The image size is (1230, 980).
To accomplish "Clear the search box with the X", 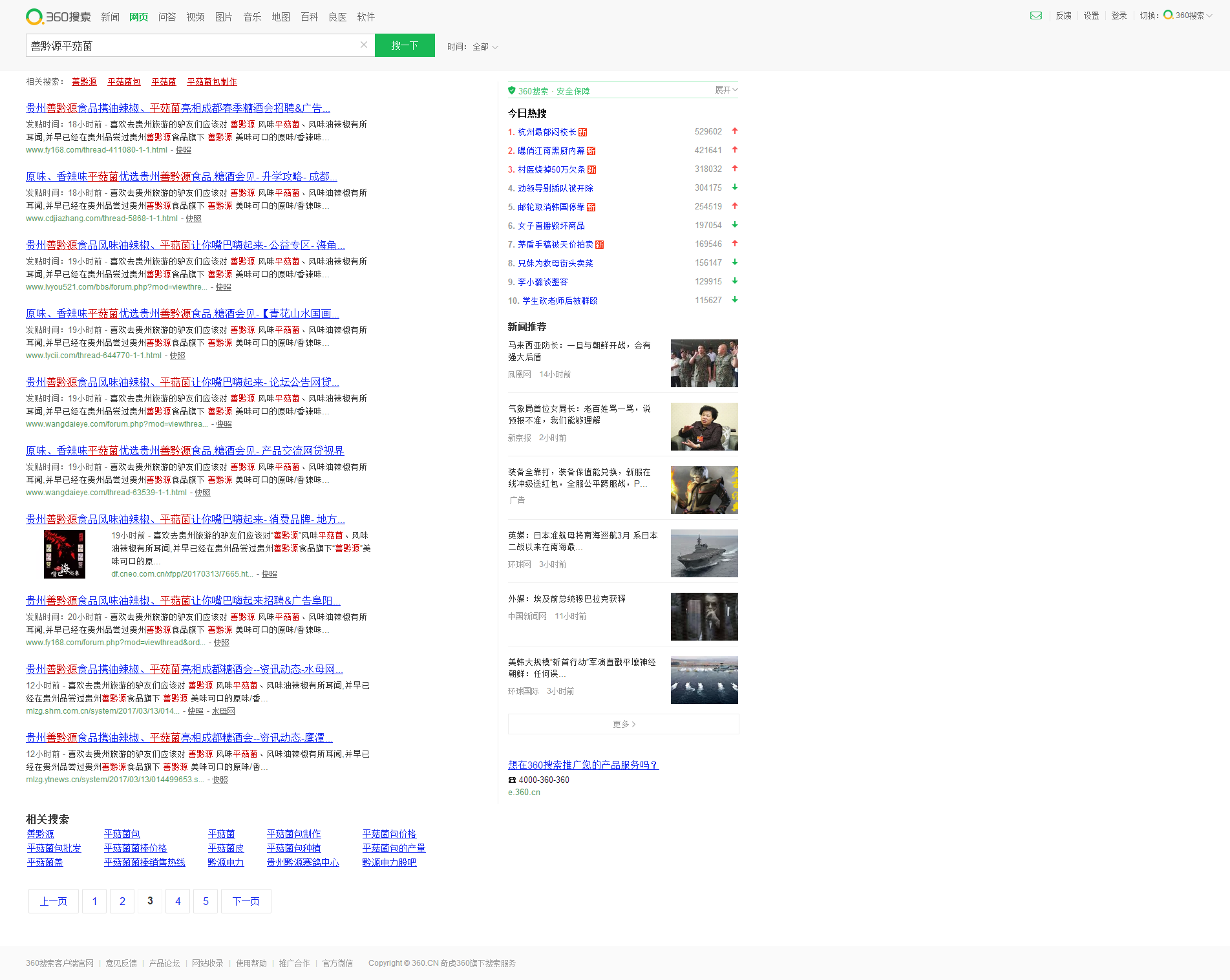I will pos(364,45).
